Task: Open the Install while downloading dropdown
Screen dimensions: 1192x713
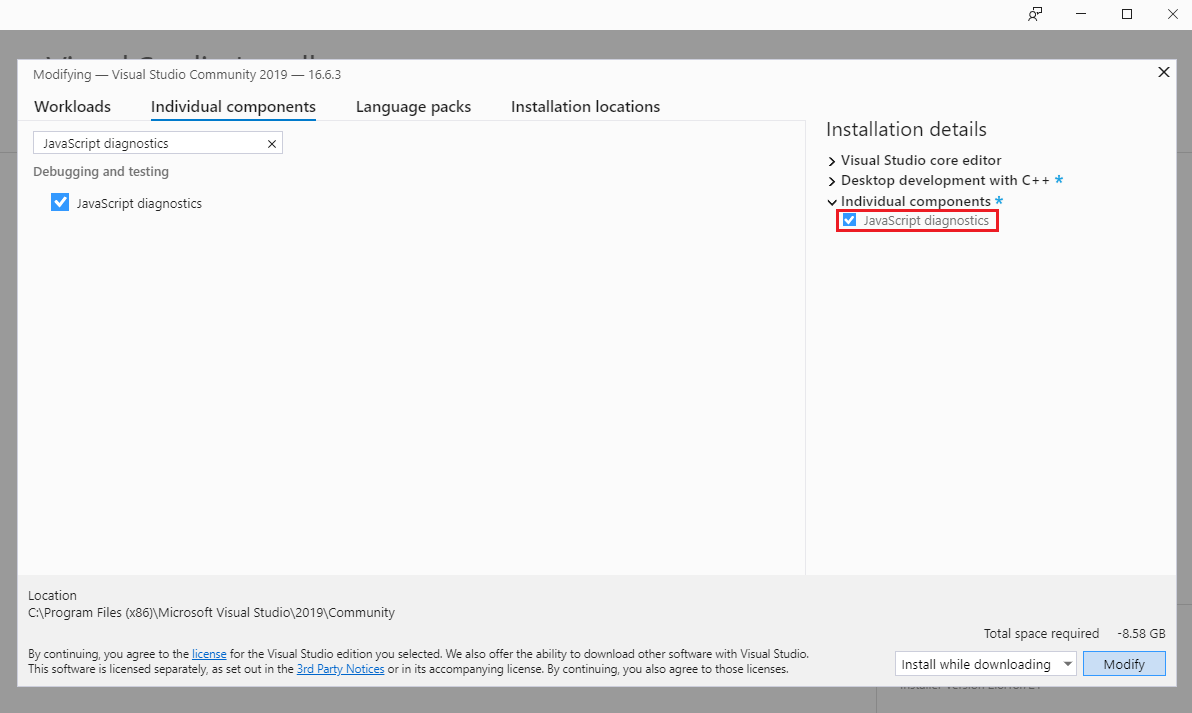Action: coord(1068,663)
